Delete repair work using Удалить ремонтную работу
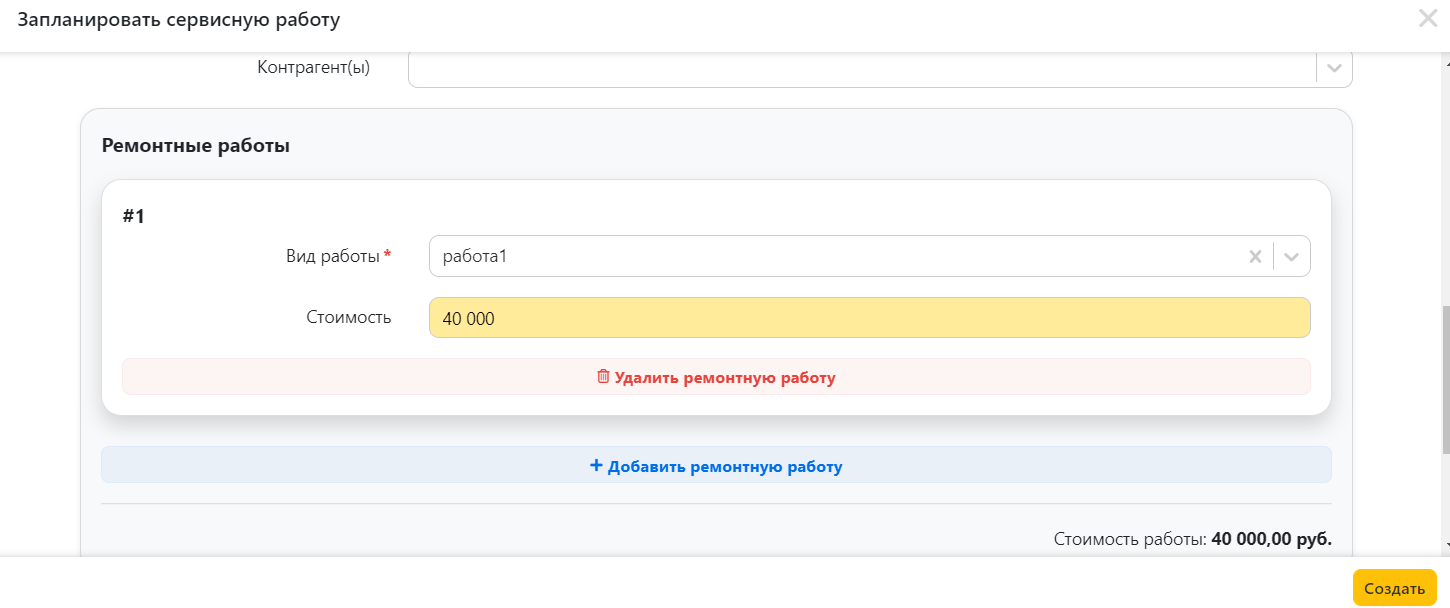1450x608 pixels. pos(716,377)
